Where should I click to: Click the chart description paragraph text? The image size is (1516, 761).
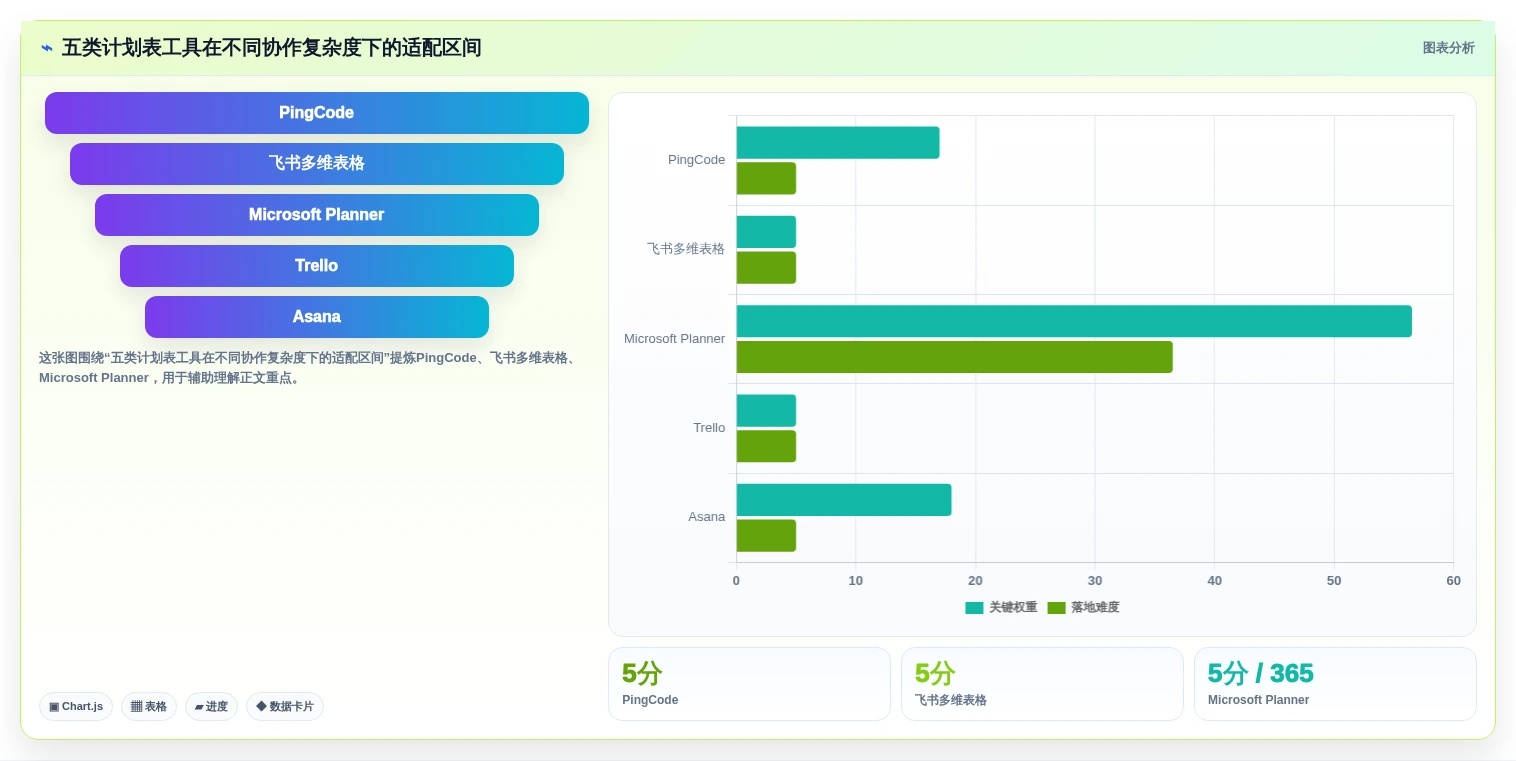308,368
